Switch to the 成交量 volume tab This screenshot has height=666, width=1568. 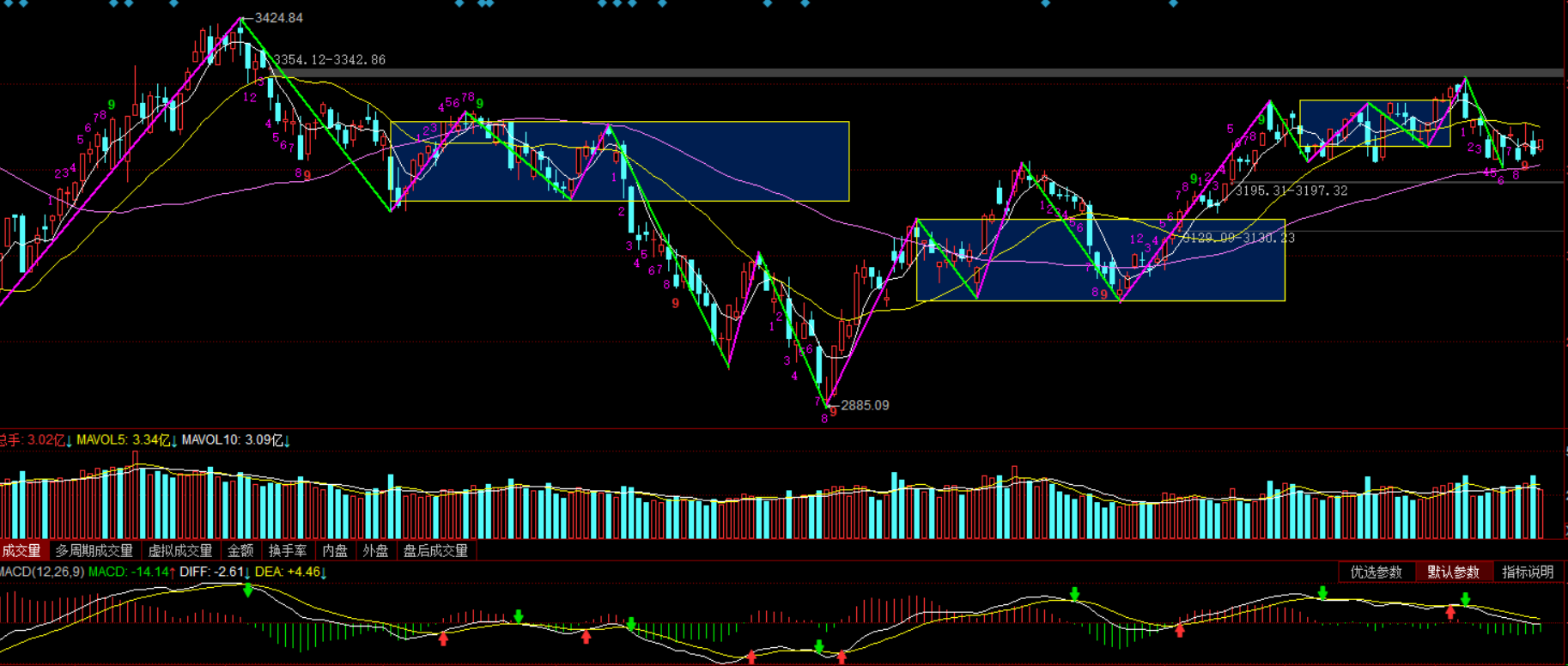[x=21, y=551]
